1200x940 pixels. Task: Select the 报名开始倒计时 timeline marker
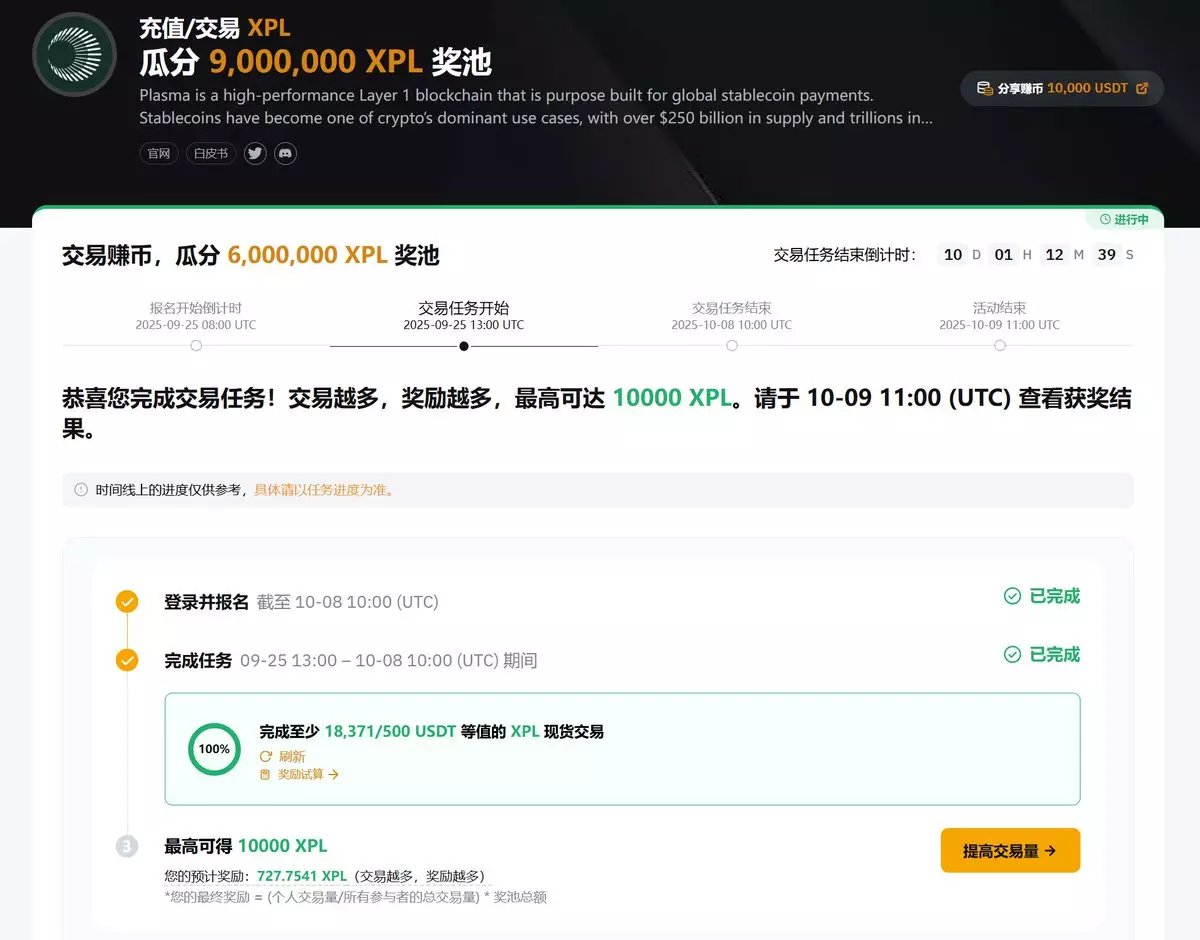tap(196, 345)
